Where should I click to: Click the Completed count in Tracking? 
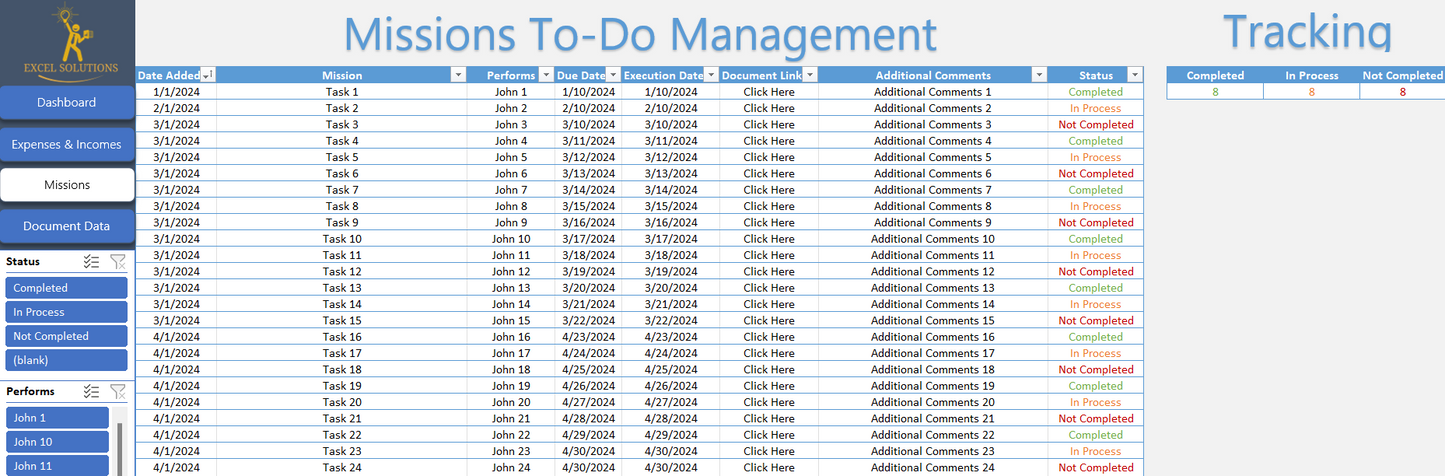pos(1215,92)
